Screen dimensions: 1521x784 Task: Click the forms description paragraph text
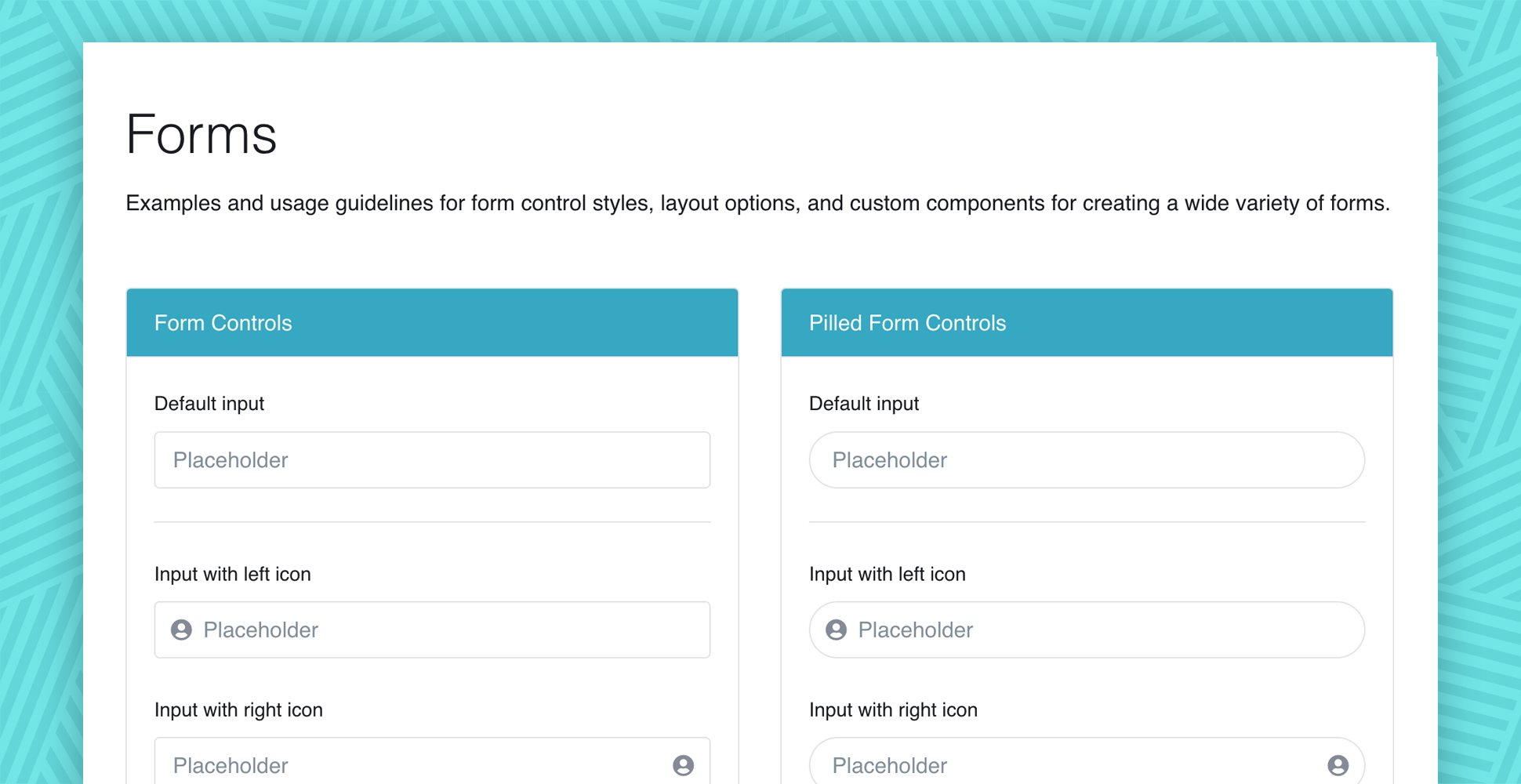757,203
